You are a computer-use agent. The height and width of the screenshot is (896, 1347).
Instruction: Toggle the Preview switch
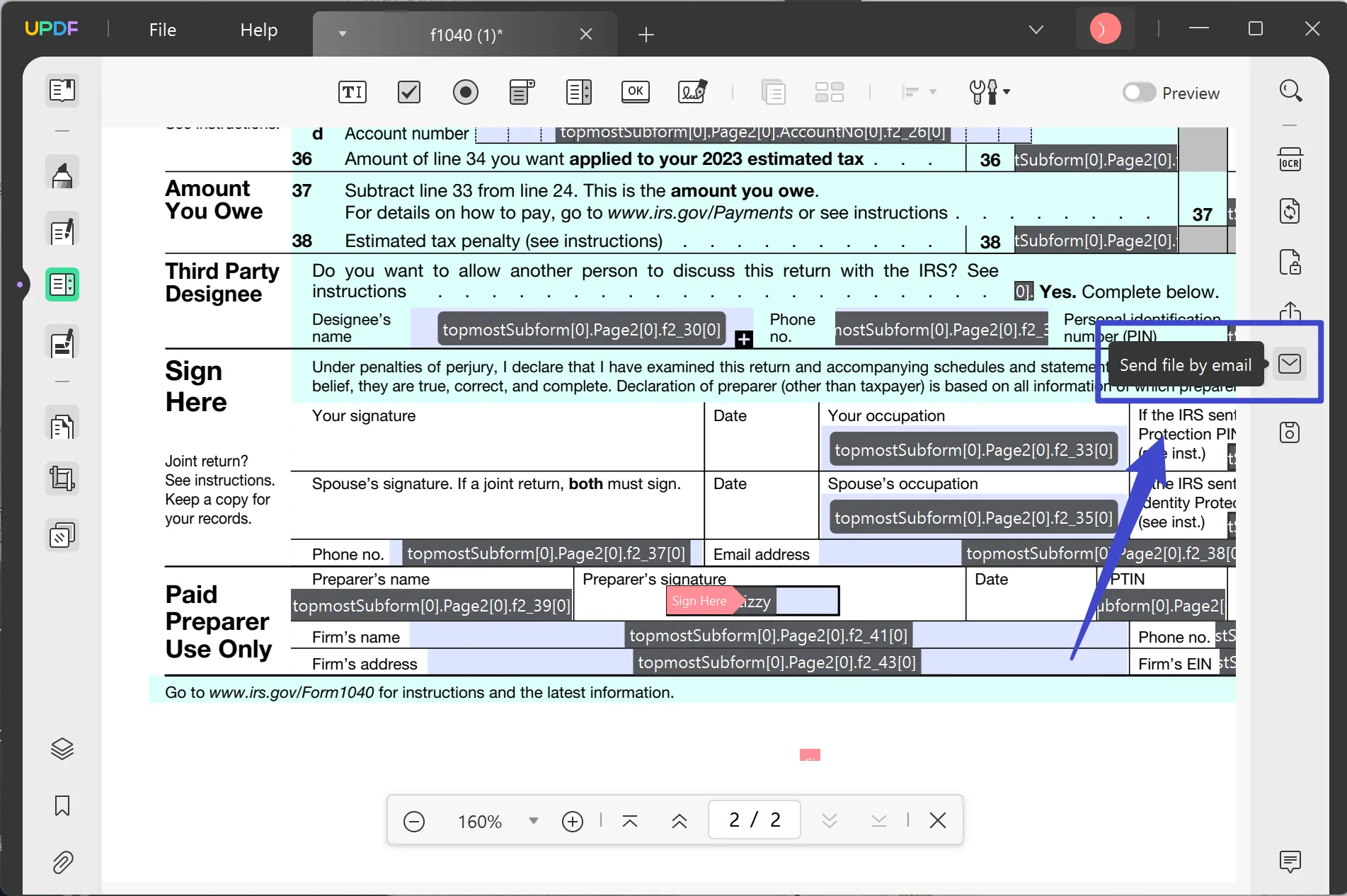1139,93
